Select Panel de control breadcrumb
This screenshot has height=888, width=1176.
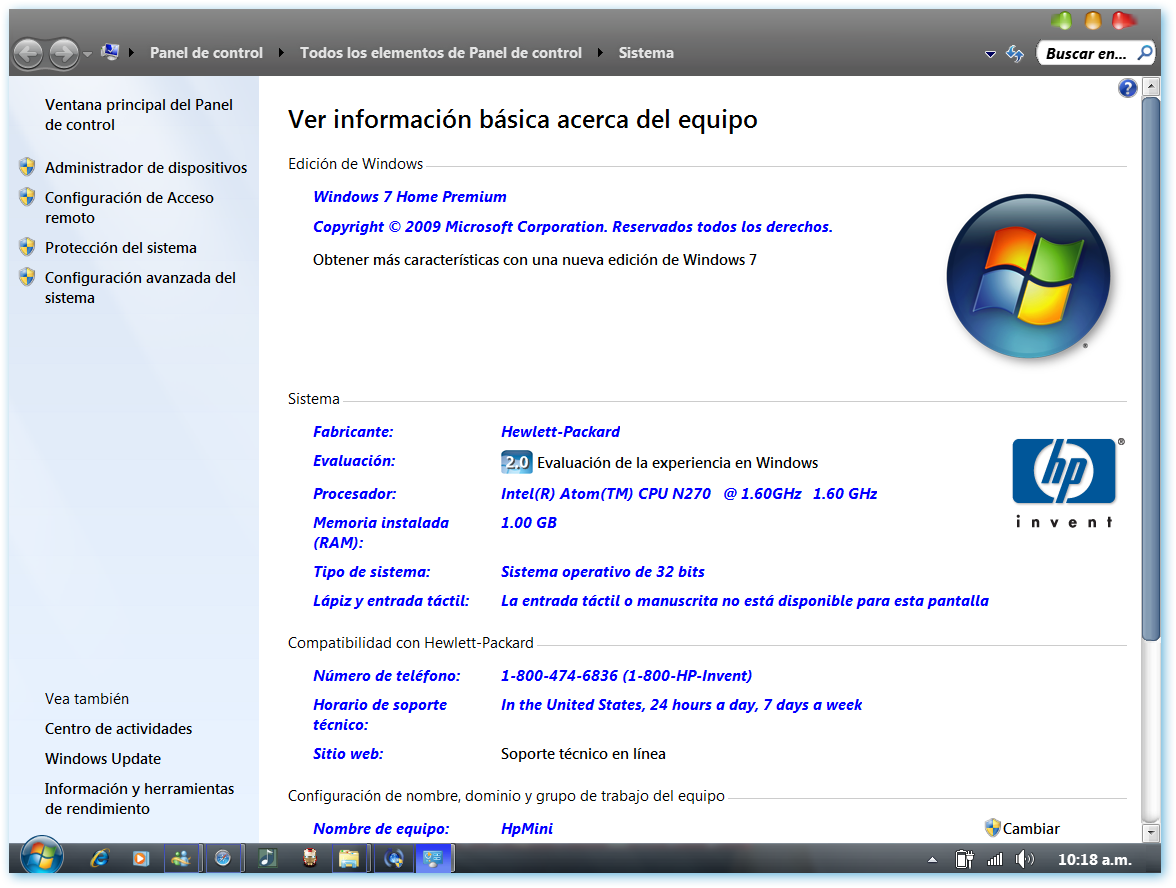206,52
